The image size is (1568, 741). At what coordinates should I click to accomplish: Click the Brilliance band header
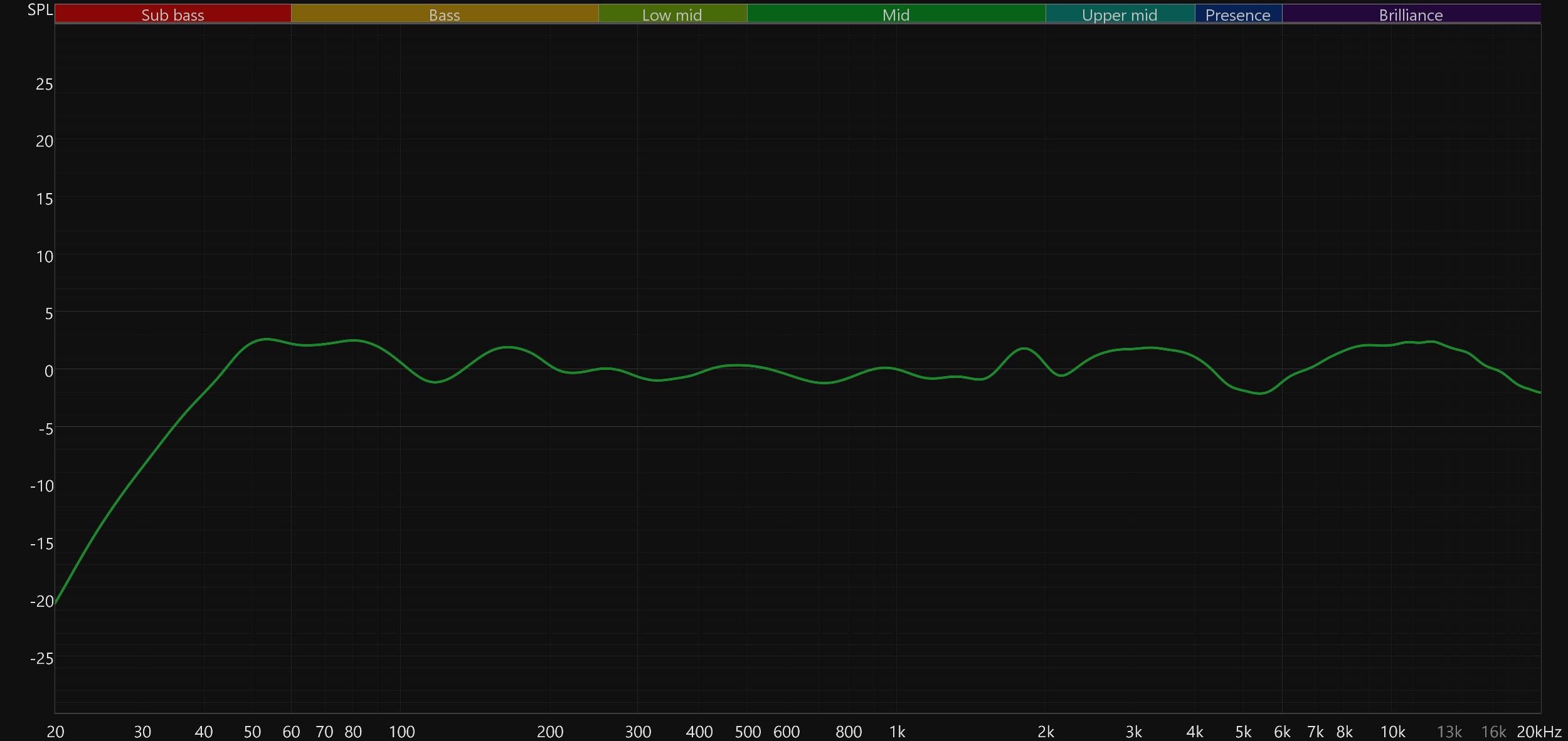pos(1411,14)
